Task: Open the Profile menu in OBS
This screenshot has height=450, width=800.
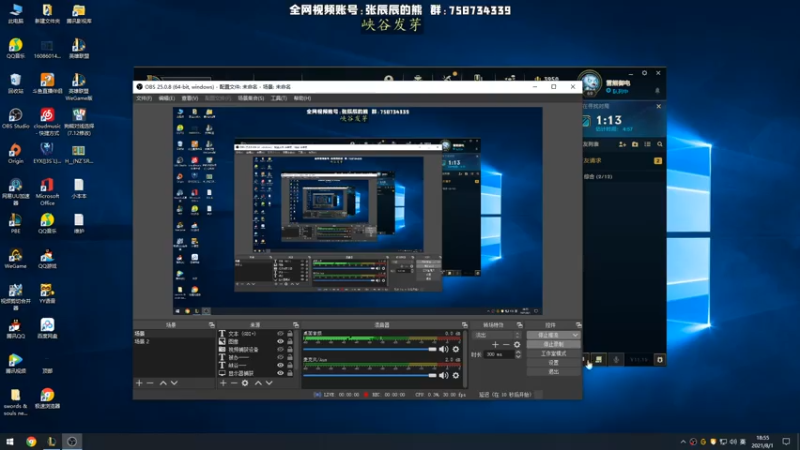Action: click(x=218, y=98)
